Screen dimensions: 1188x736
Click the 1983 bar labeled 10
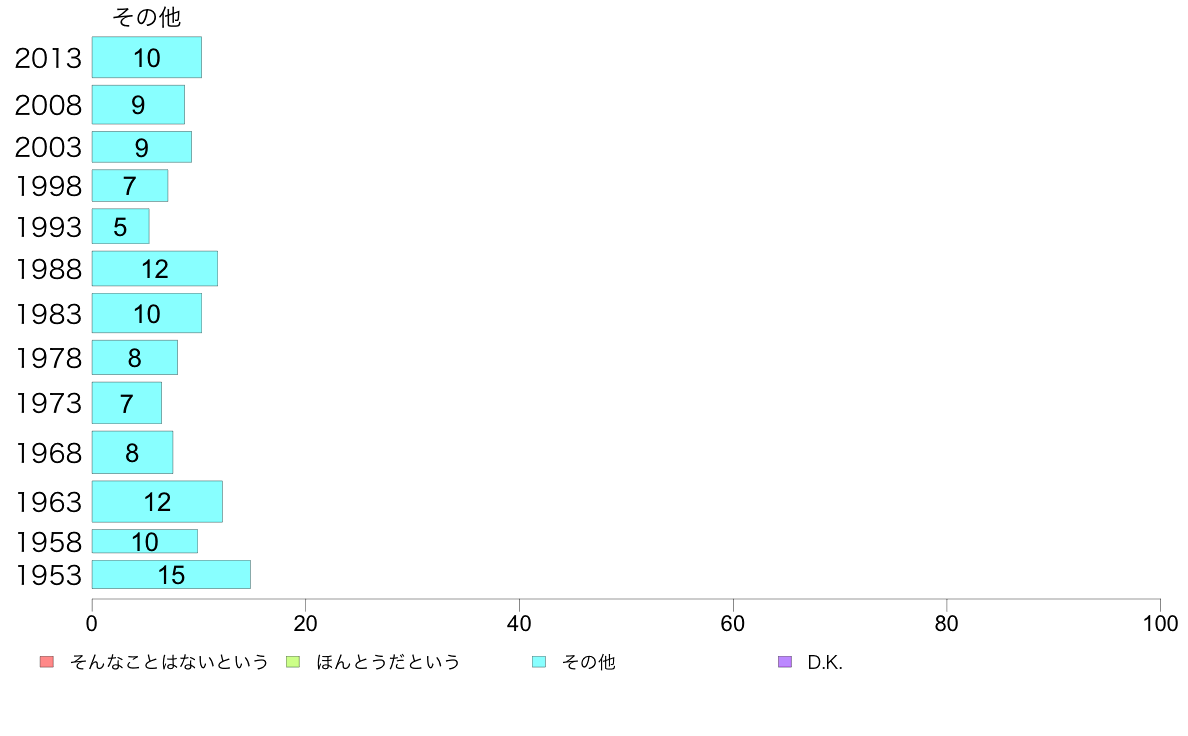click(147, 313)
